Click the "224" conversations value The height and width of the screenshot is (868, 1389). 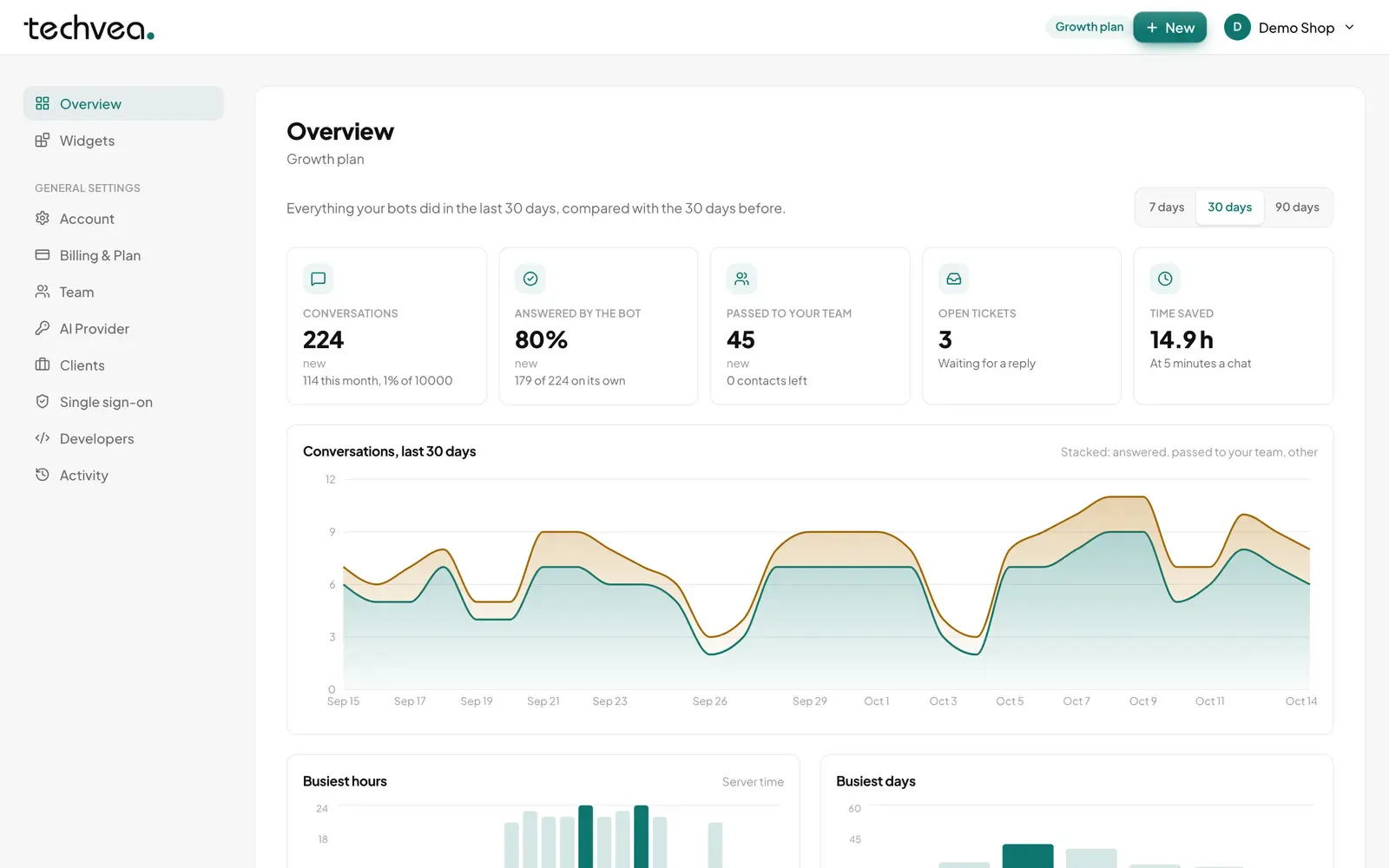[x=323, y=339]
